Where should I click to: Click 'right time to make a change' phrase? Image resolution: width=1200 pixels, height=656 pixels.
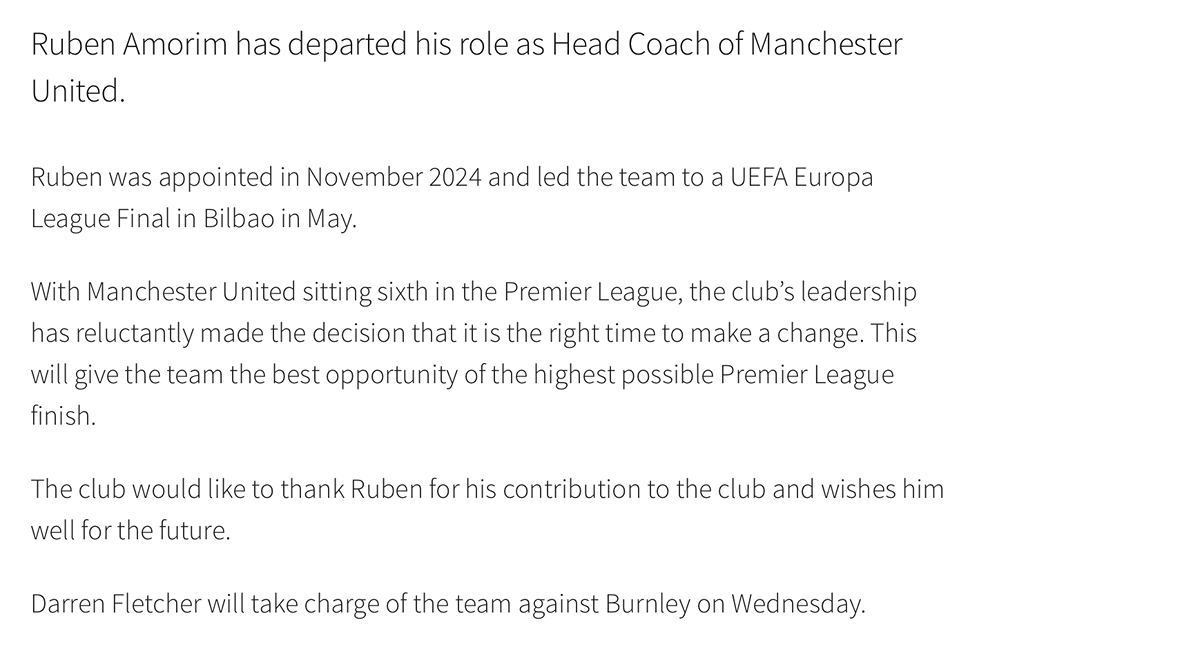pos(704,333)
